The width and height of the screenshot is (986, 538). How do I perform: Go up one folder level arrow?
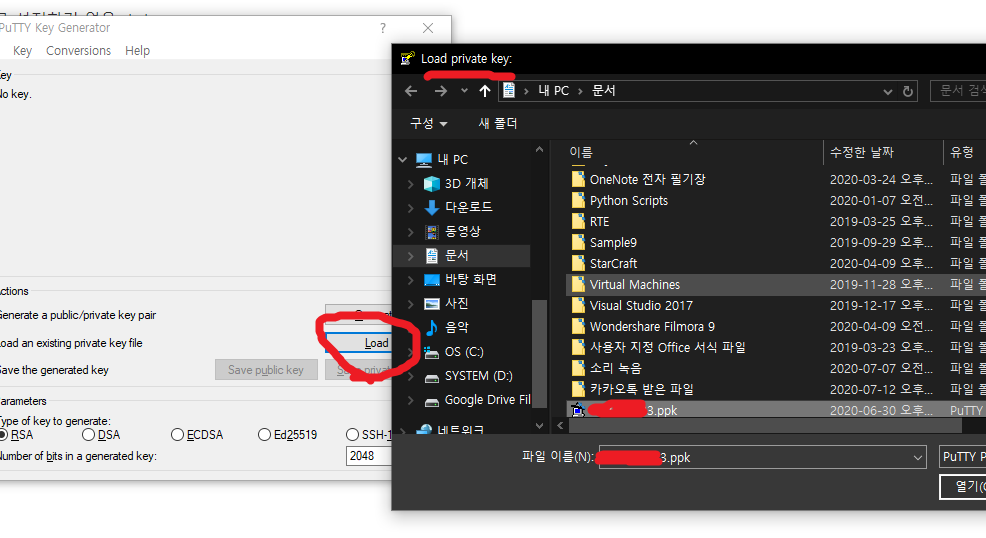[484, 91]
